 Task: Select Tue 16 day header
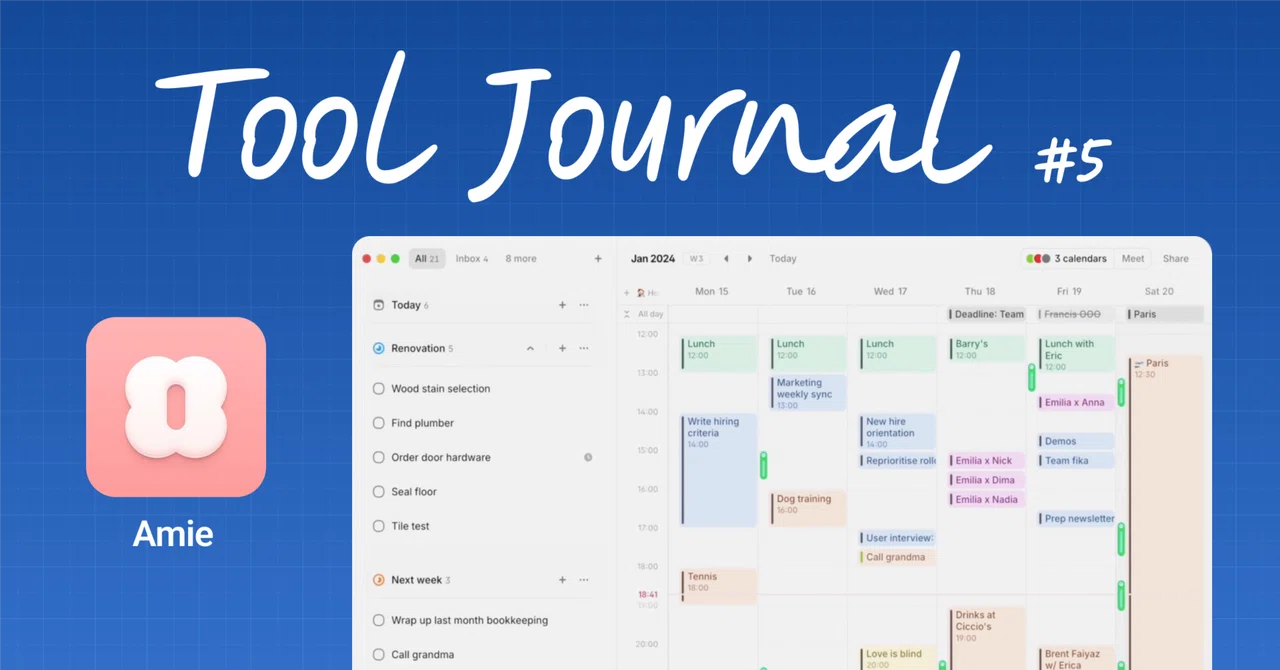tap(801, 292)
